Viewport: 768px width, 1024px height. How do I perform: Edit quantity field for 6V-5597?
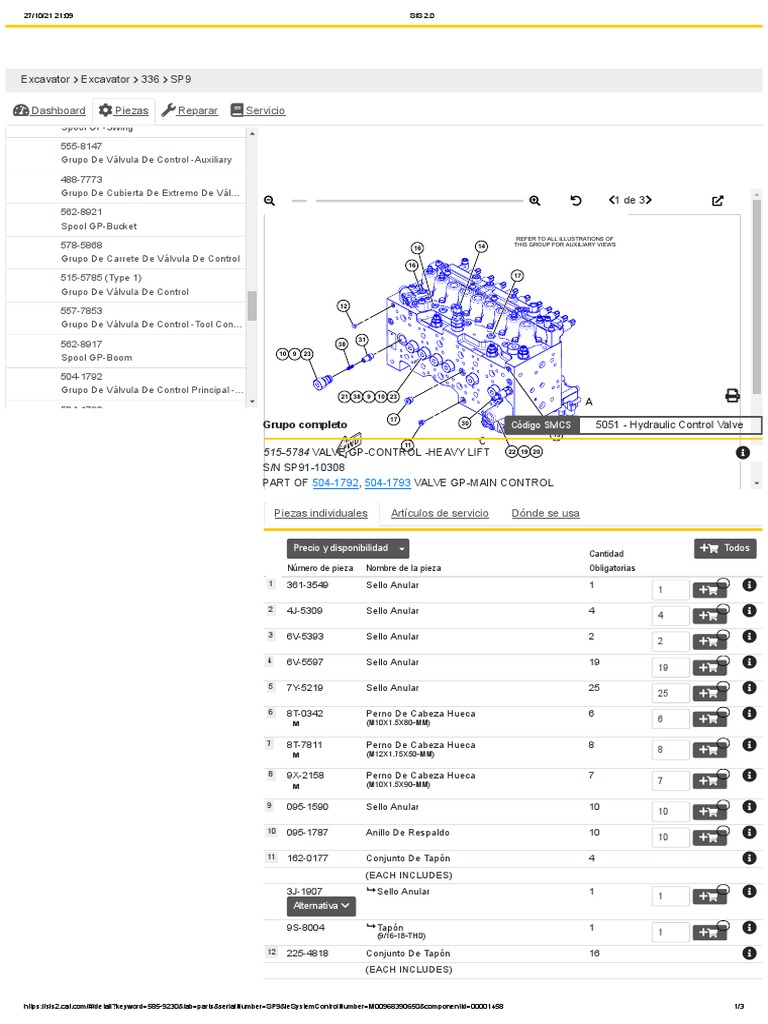pos(670,667)
